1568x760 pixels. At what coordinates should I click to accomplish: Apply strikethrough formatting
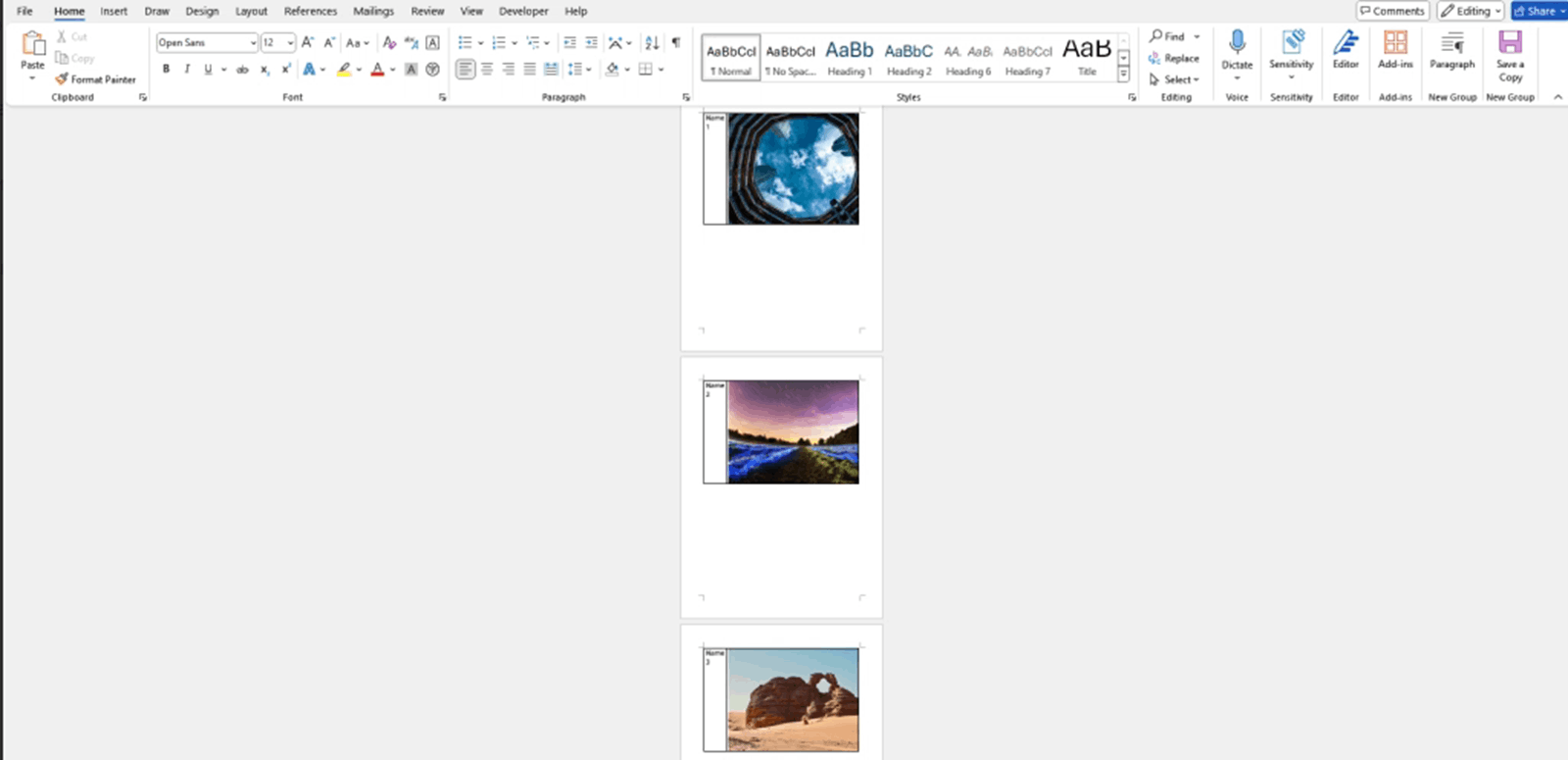242,70
